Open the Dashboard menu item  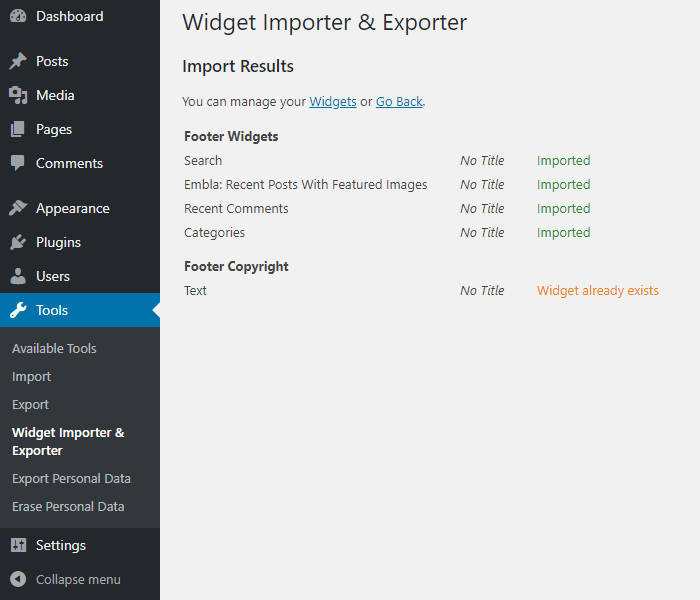(x=70, y=16)
